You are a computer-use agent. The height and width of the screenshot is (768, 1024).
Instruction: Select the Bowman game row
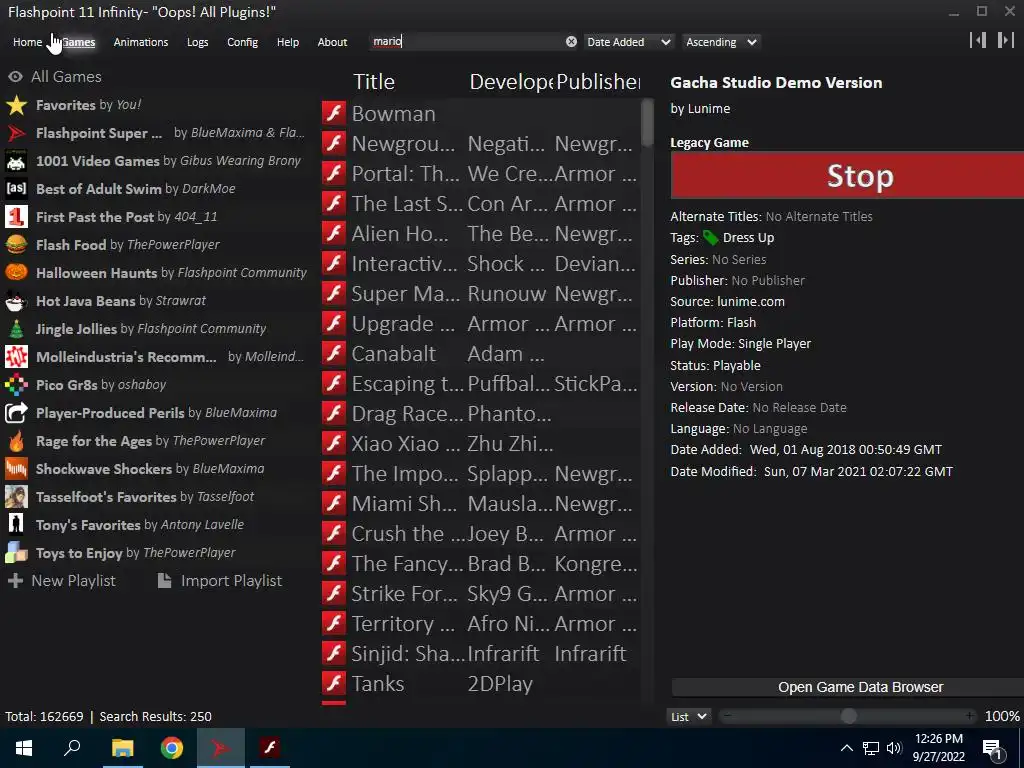click(x=480, y=113)
